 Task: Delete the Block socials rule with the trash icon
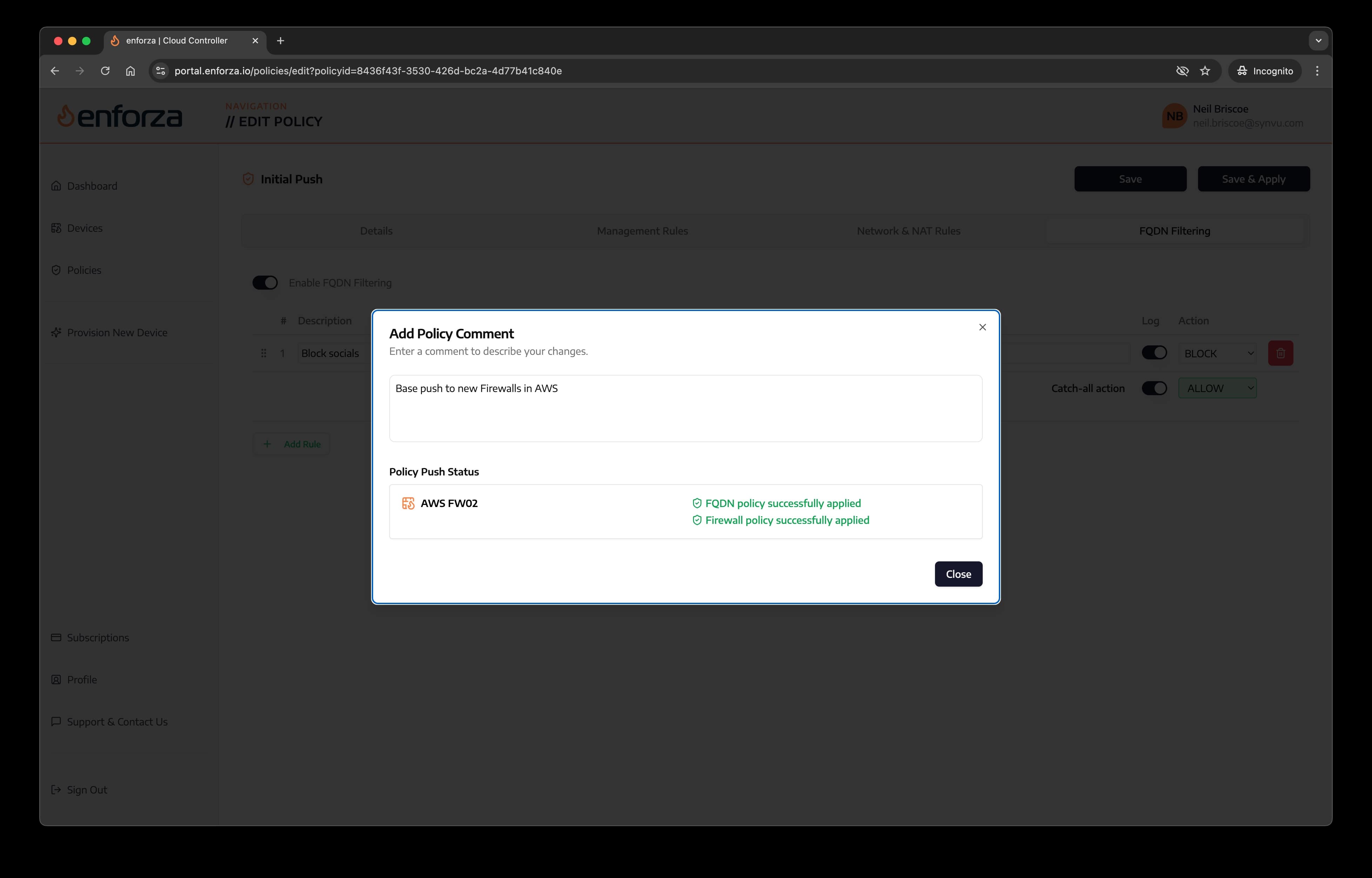[x=1280, y=353]
